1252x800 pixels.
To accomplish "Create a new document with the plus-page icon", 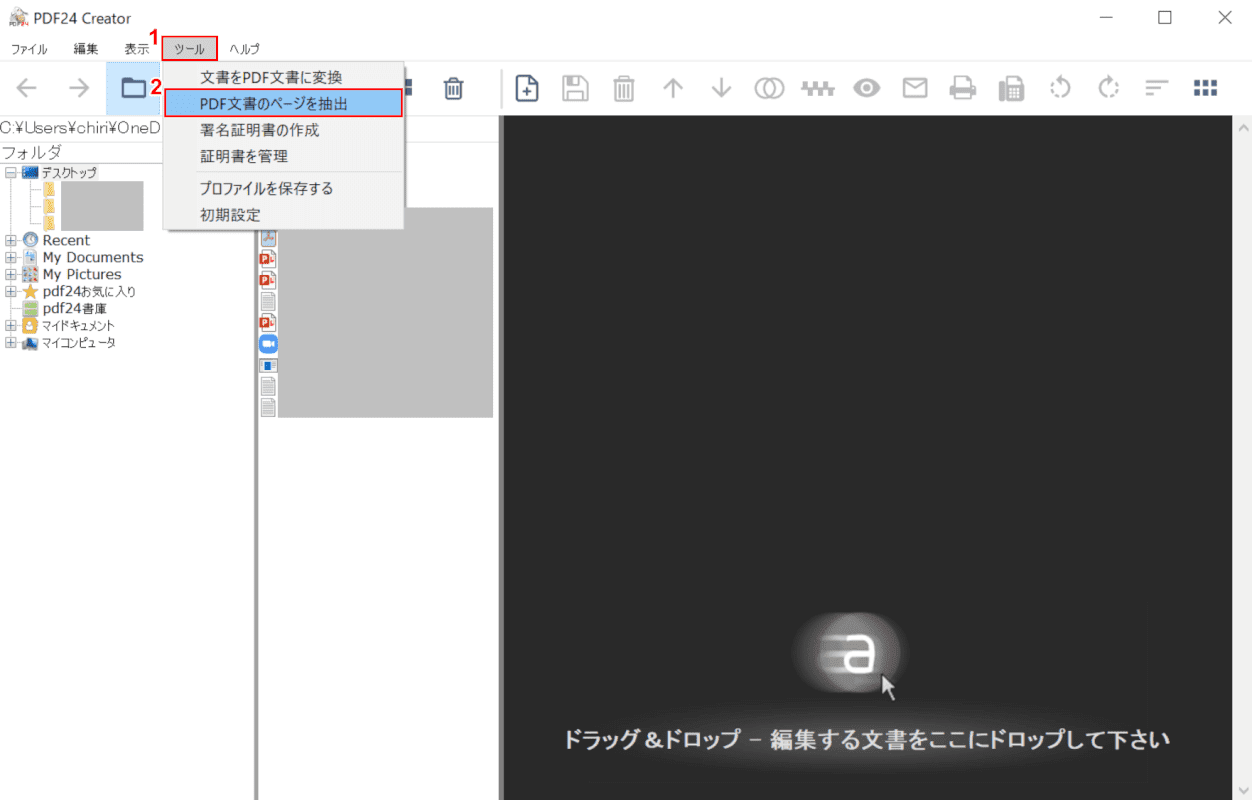I will (527, 88).
